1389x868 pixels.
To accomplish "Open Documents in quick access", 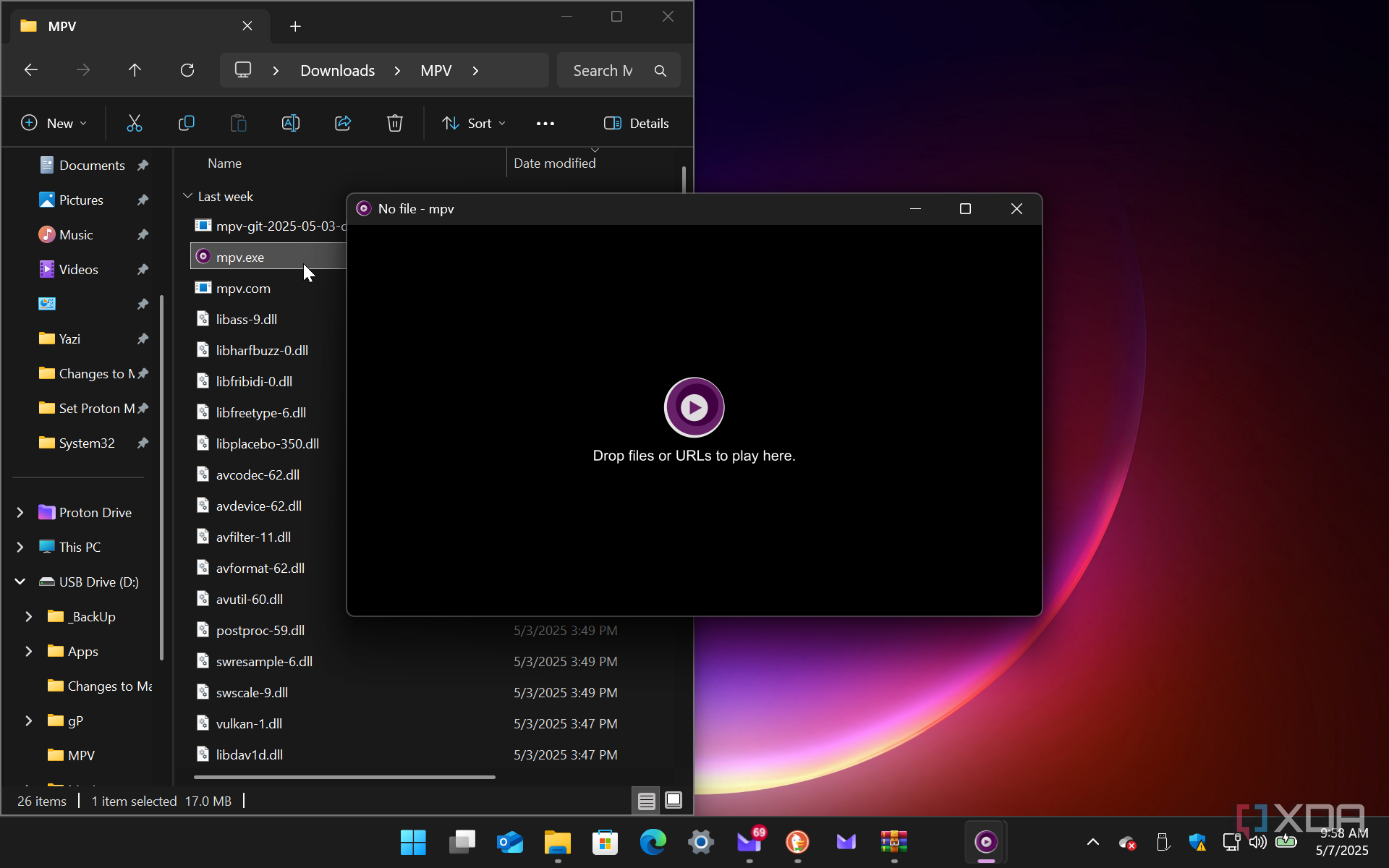I will pos(92,166).
